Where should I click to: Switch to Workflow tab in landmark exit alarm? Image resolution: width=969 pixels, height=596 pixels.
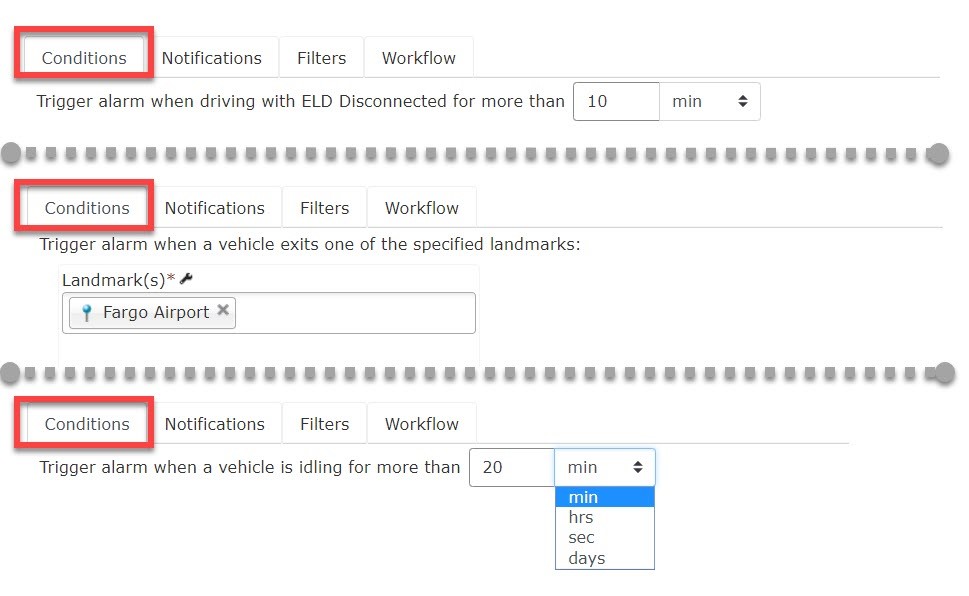tap(421, 208)
